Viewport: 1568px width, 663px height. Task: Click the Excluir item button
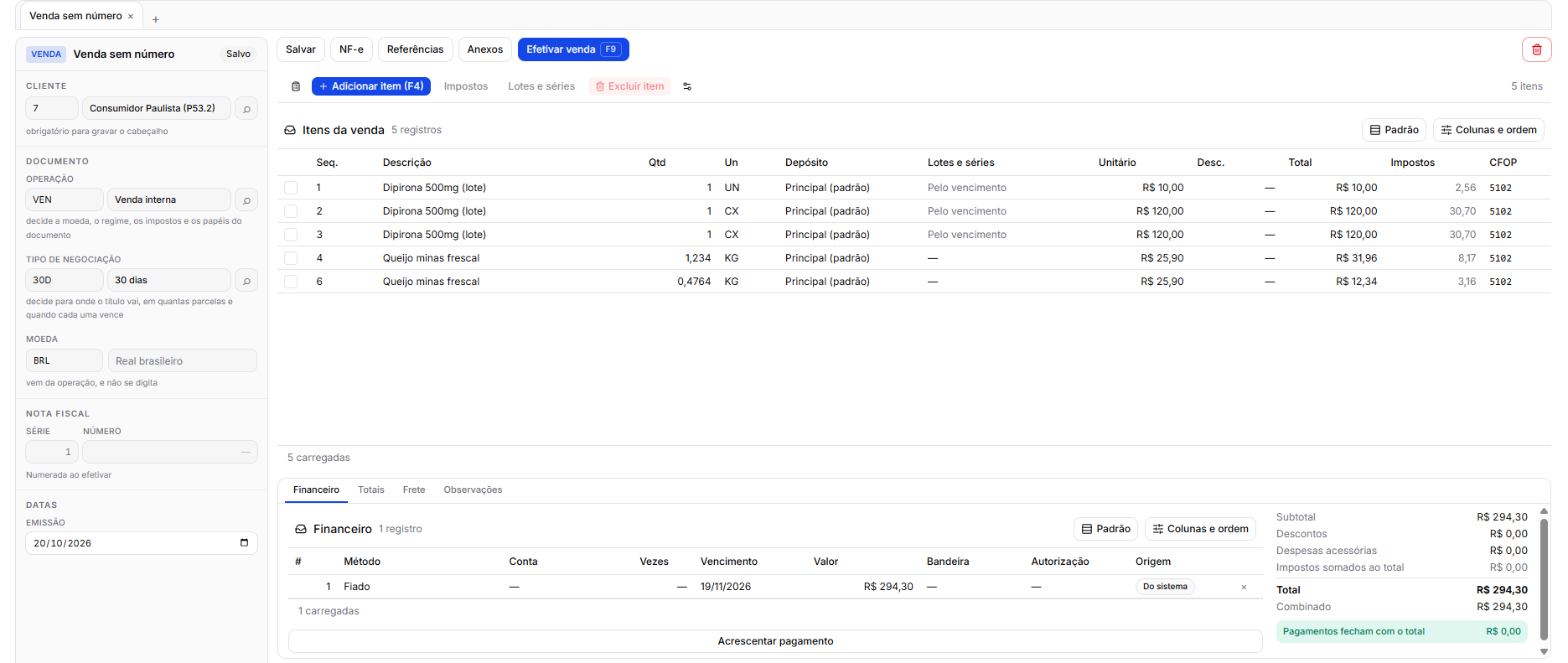pyautogui.click(x=630, y=86)
